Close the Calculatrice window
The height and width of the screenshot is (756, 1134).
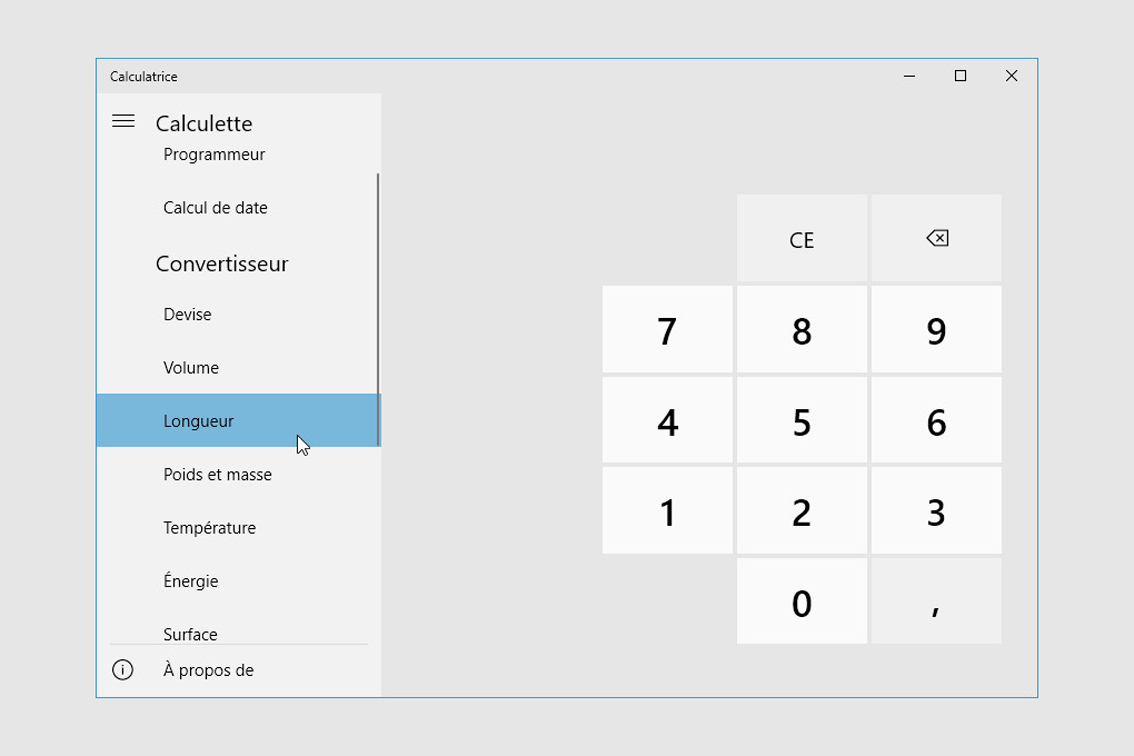[1011, 76]
